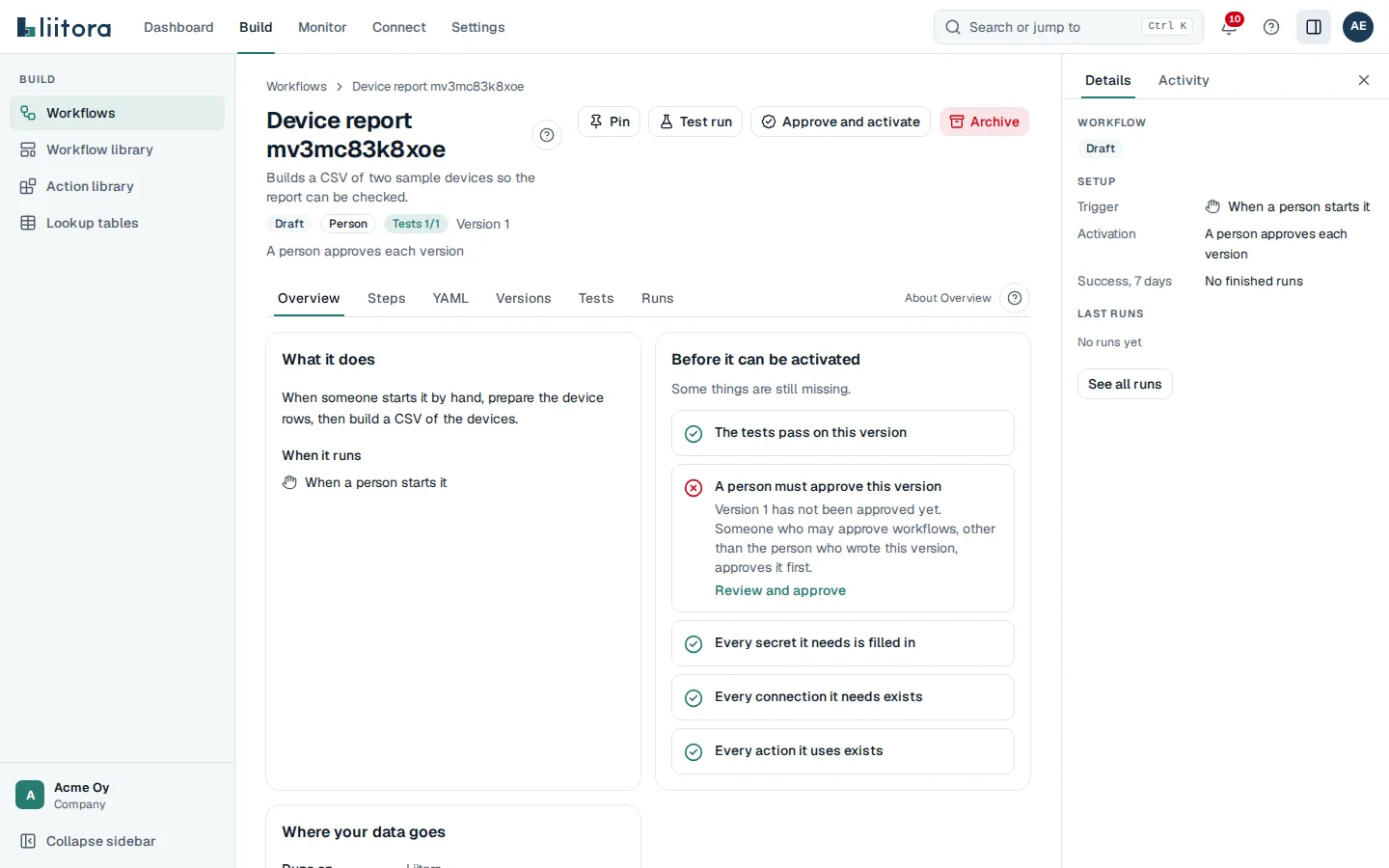Click the check icon for connection exists
This screenshot has width=1389, height=868.
(694, 698)
